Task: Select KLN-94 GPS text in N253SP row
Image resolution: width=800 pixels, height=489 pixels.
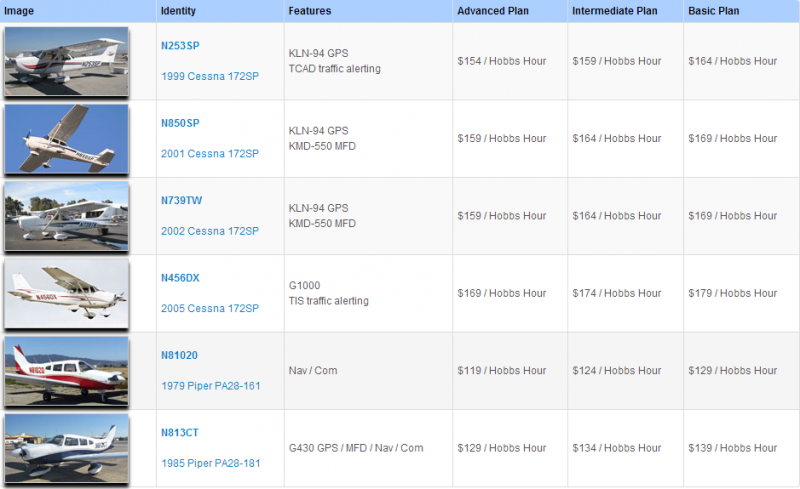Action: 318,53
